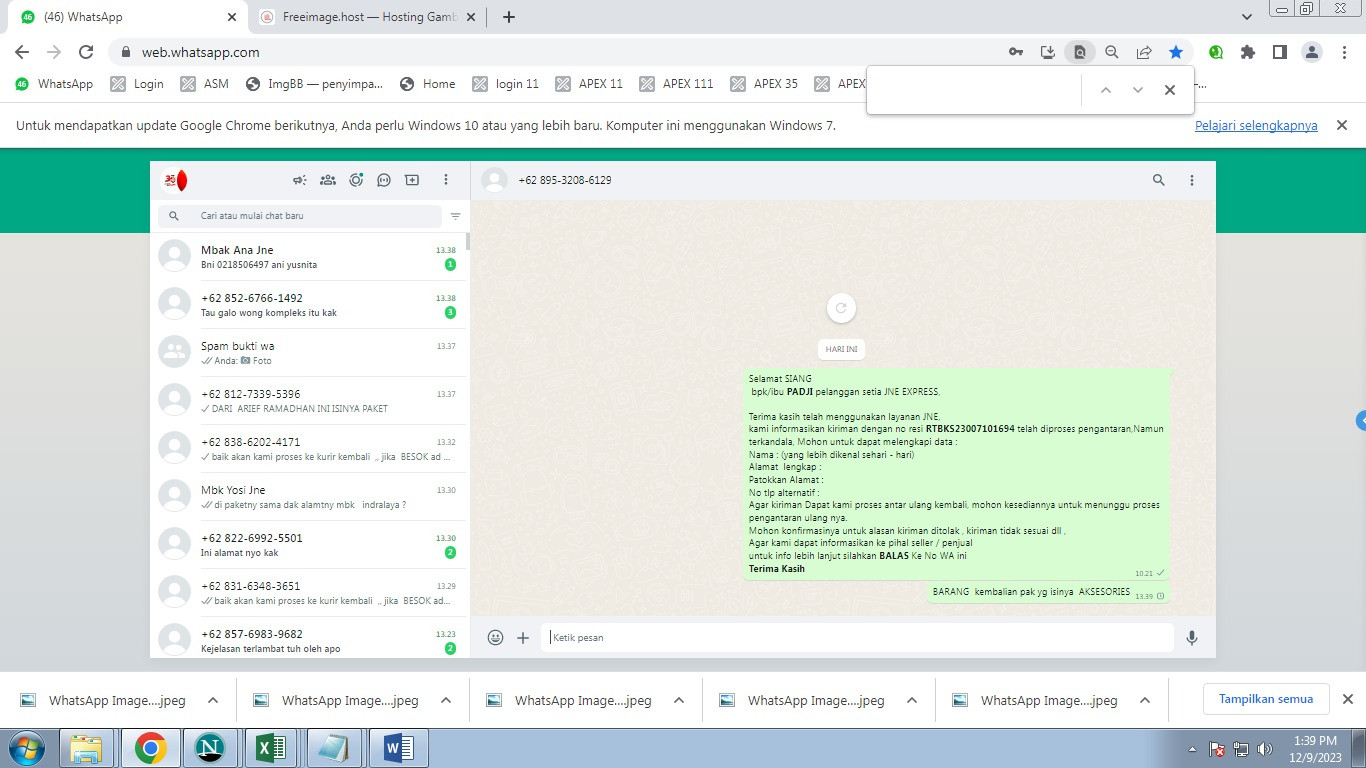
Task: Open the +62 831-6348-3651 chat
Action: 308,593
